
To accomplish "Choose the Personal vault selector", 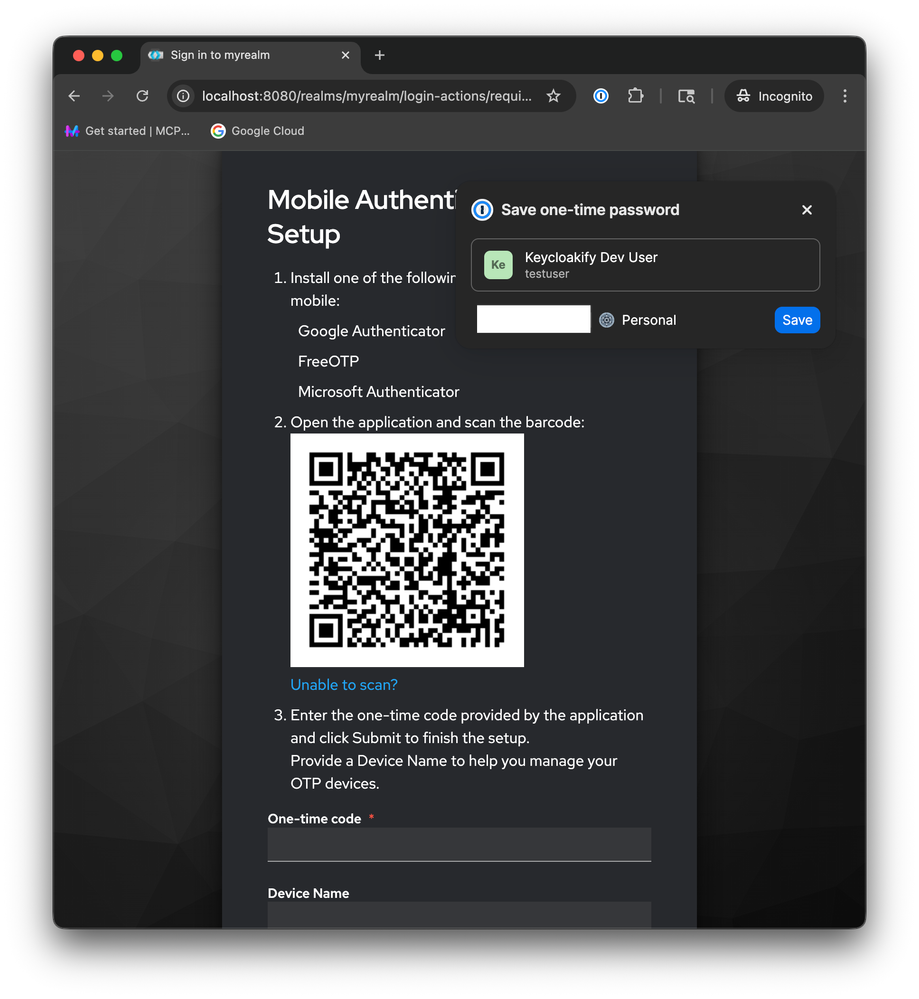I will [638, 320].
